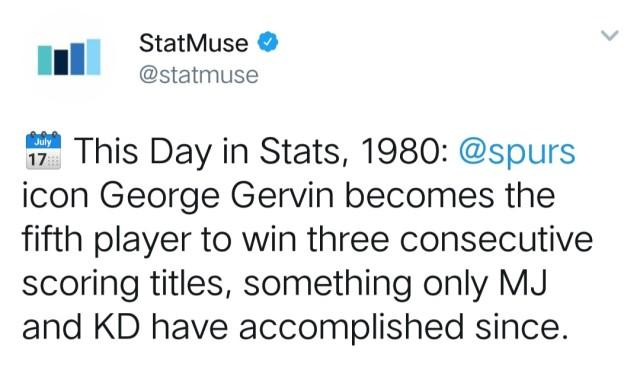Click the light blue bar in logo
The width and height of the screenshot is (640, 367).
93,57
